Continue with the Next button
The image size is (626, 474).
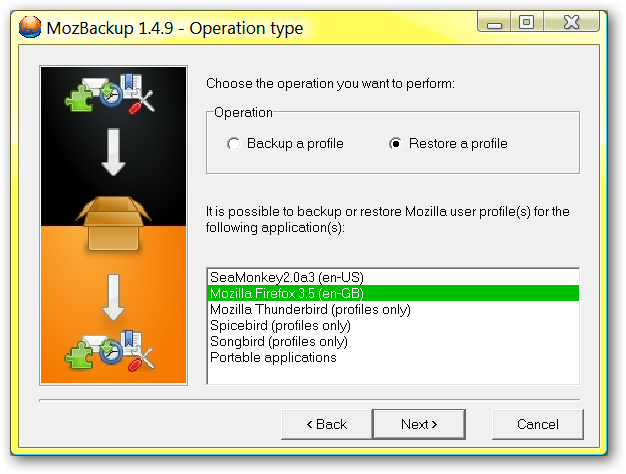[419, 424]
